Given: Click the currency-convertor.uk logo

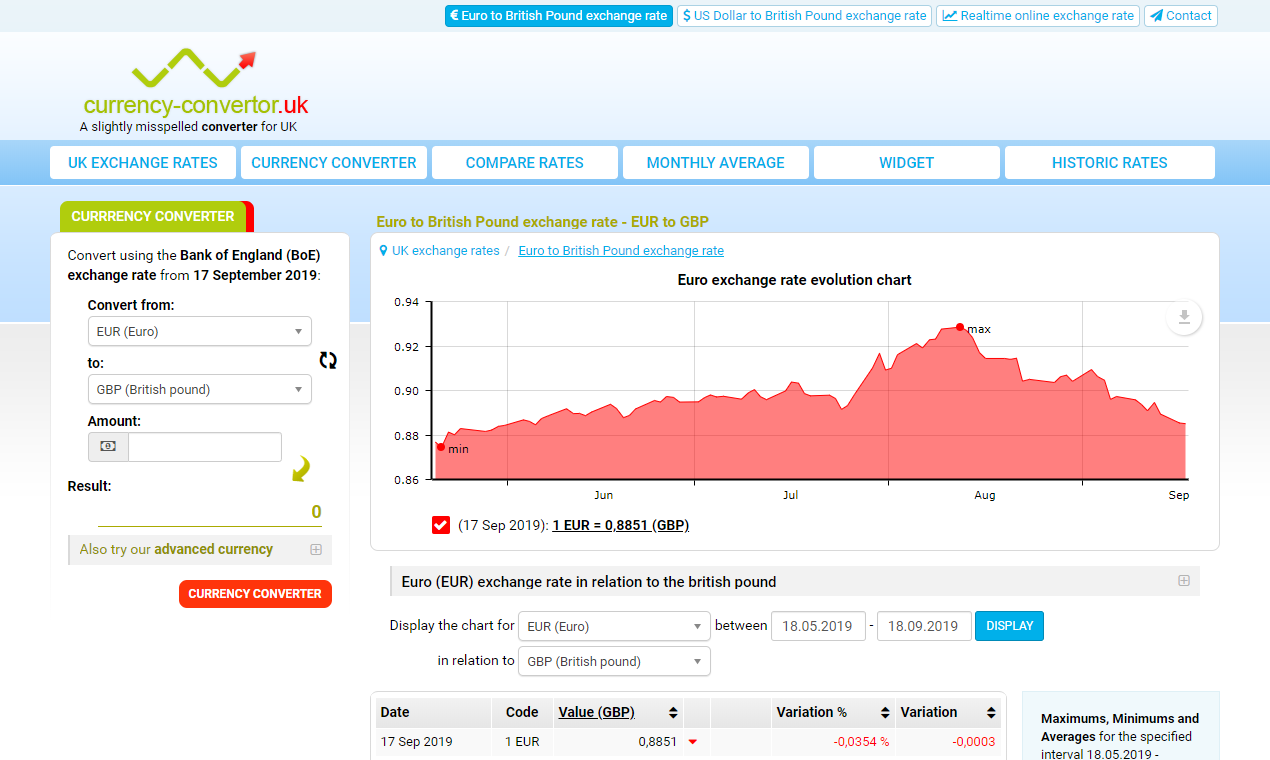Looking at the screenshot, I should [198, 85].
